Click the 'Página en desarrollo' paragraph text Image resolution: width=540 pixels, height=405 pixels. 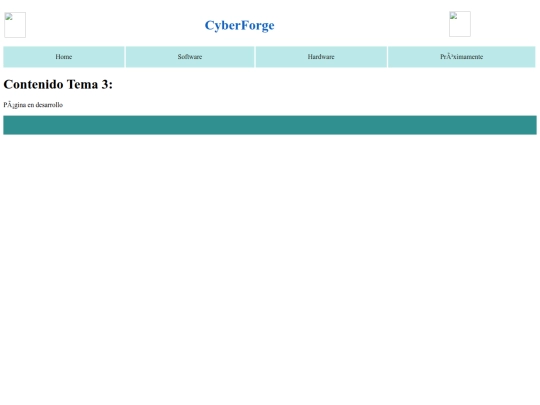(x=33, y=105)
